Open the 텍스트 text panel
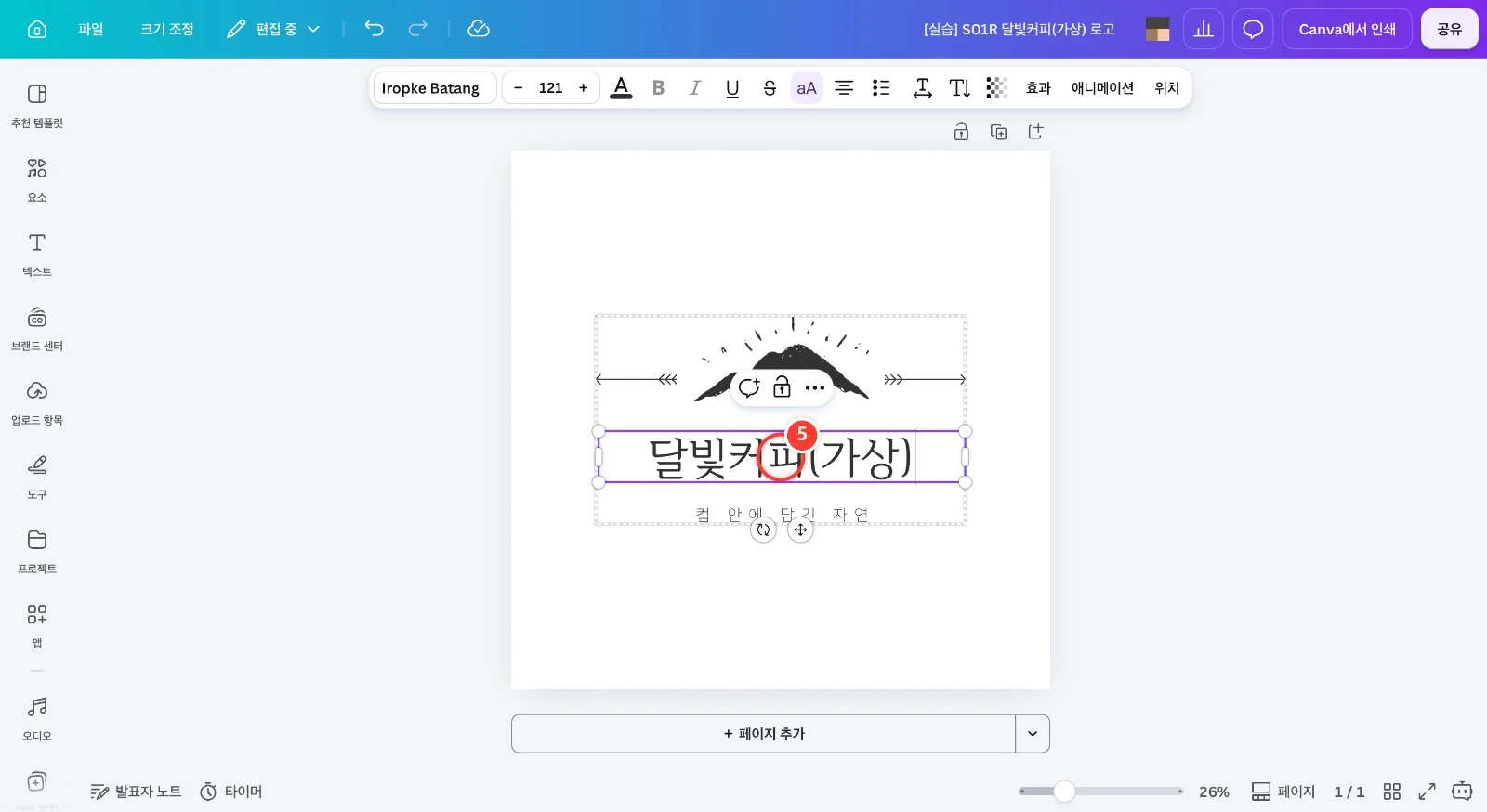The image size is (1487, 812). 37,255
